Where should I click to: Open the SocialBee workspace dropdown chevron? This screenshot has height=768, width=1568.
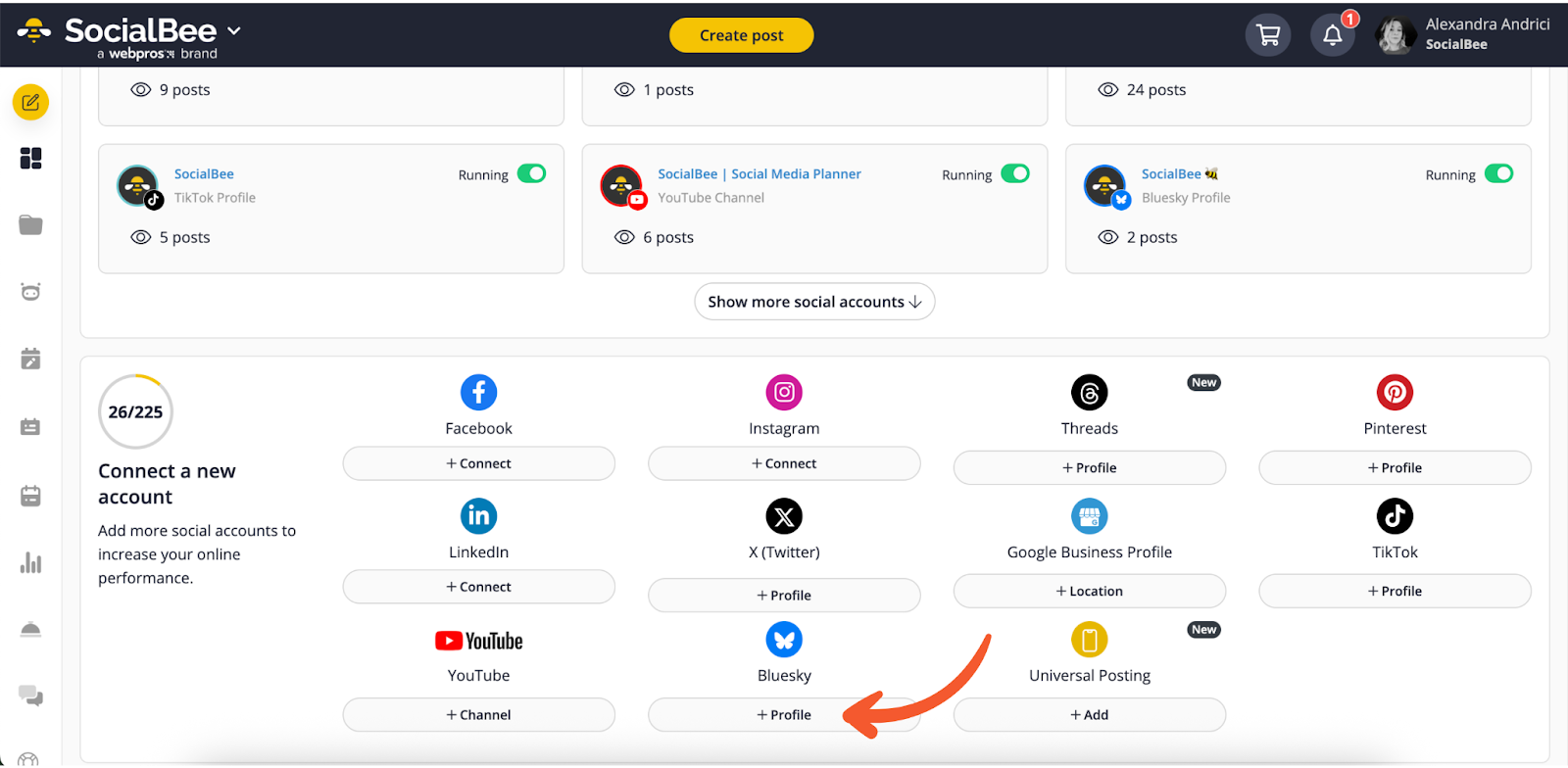(234, 31)
